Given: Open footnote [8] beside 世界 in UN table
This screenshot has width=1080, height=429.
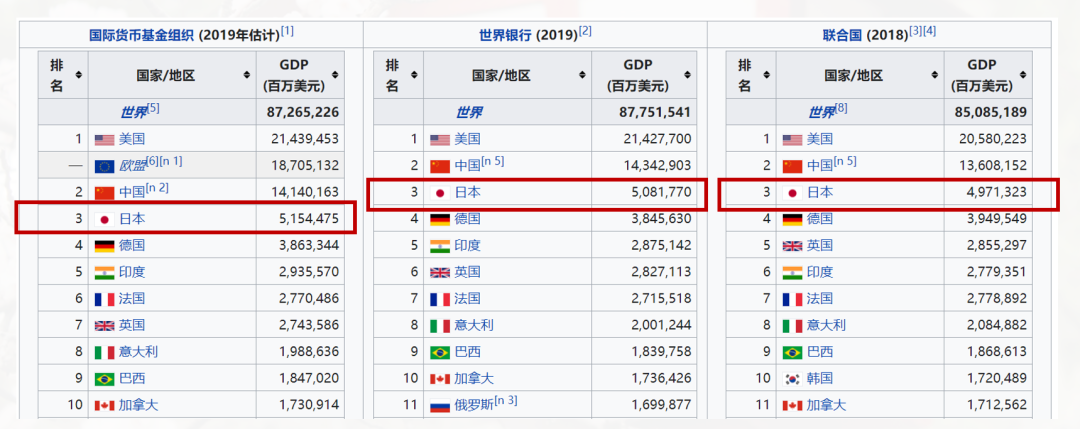Looking at the screenshot, I should [842, 108].
